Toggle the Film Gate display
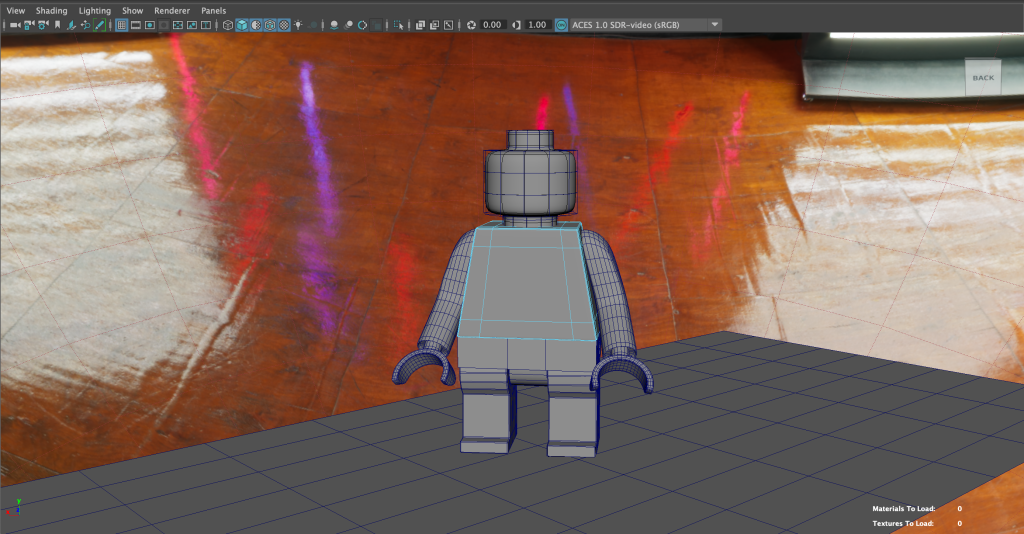 (135, 25)
